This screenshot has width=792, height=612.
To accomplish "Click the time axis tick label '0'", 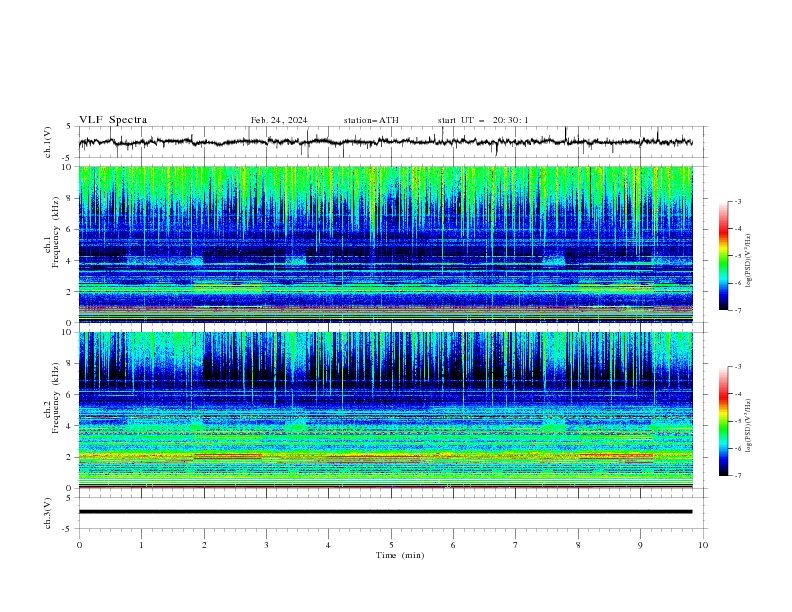I will 79,545.
